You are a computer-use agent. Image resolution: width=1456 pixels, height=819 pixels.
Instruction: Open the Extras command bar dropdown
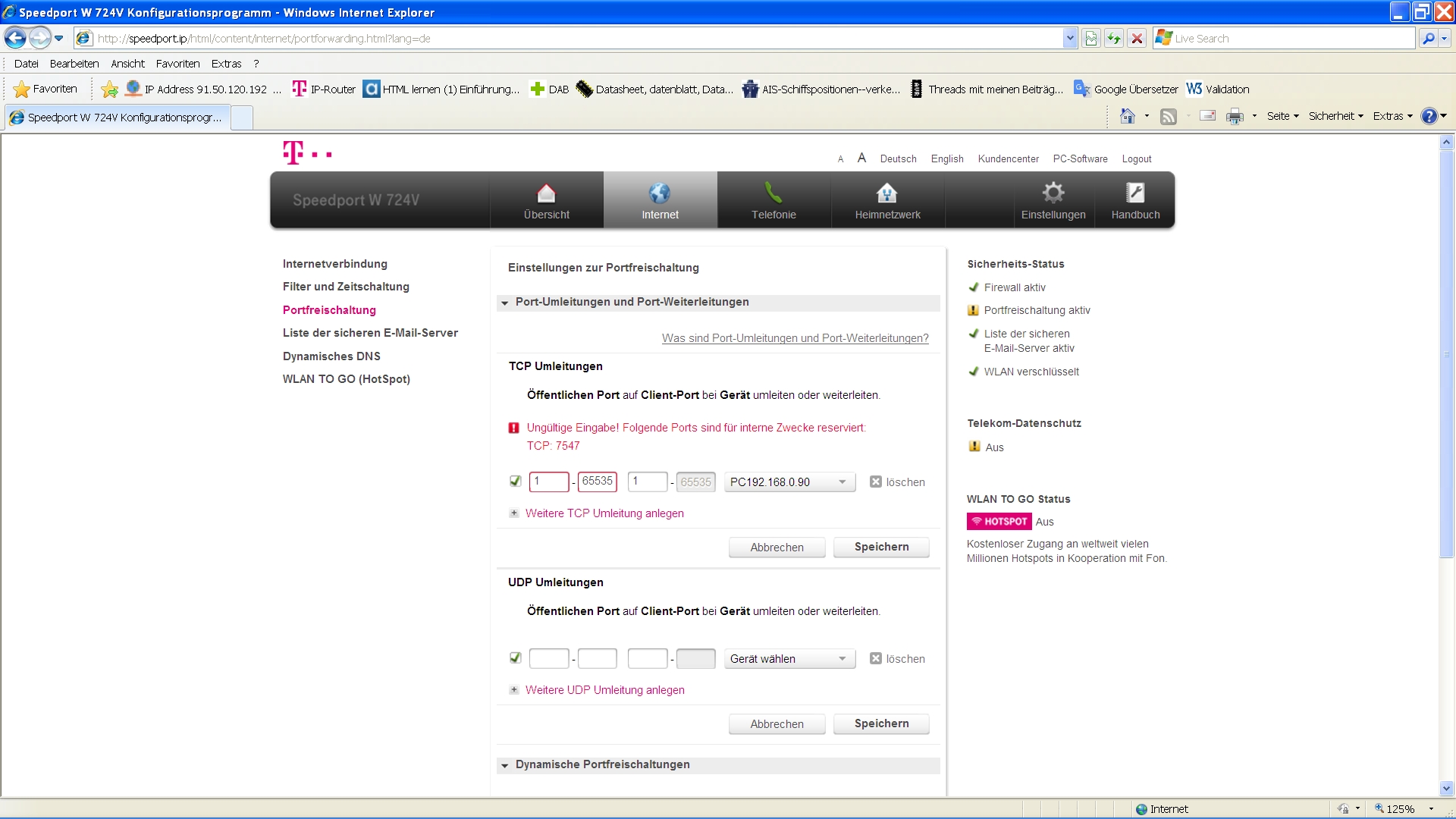1392,116
